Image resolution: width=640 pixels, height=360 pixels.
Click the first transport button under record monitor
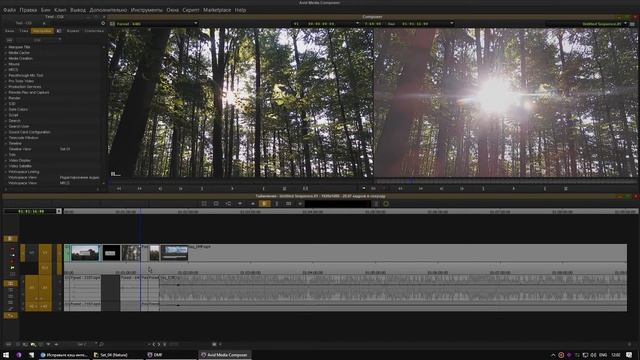point(400,189)
